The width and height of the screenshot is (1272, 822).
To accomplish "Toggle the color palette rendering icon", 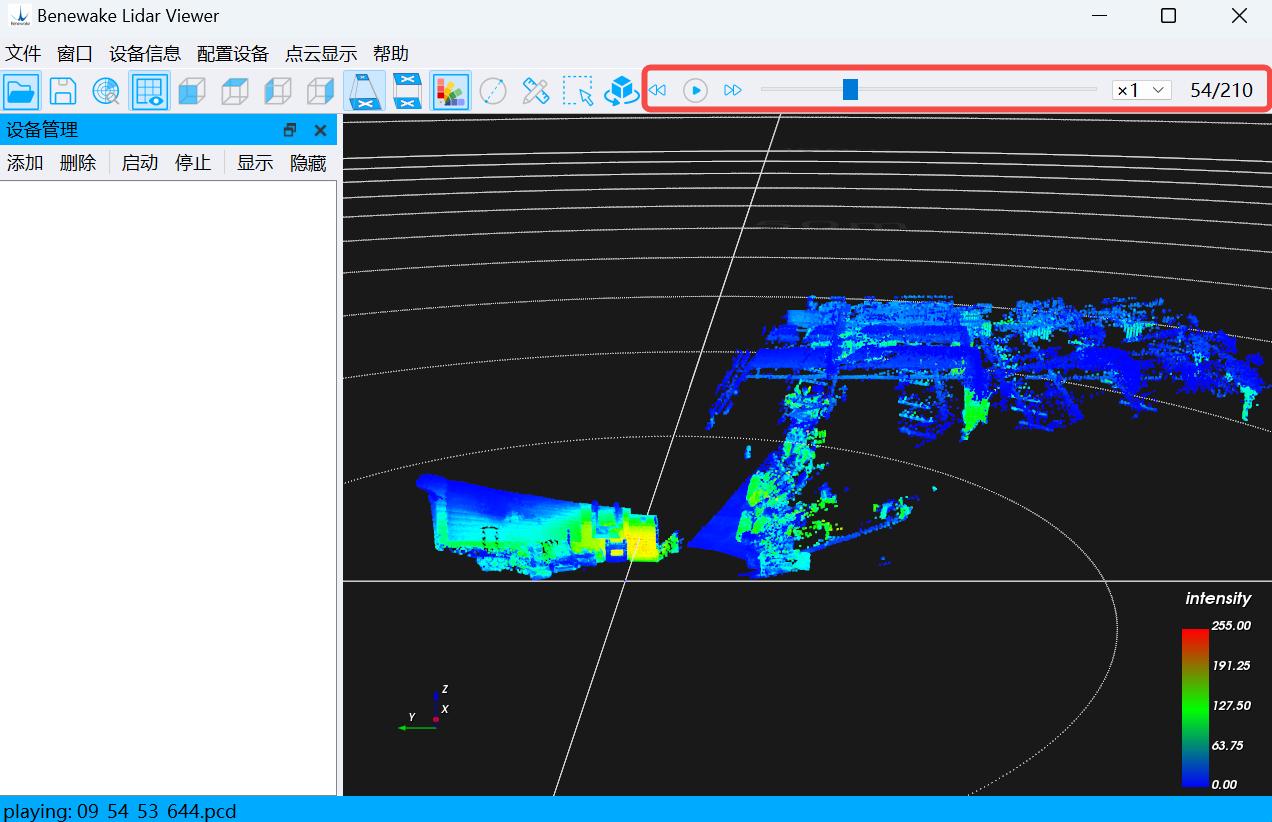I will pyautogui.click(x=450, y=91).
